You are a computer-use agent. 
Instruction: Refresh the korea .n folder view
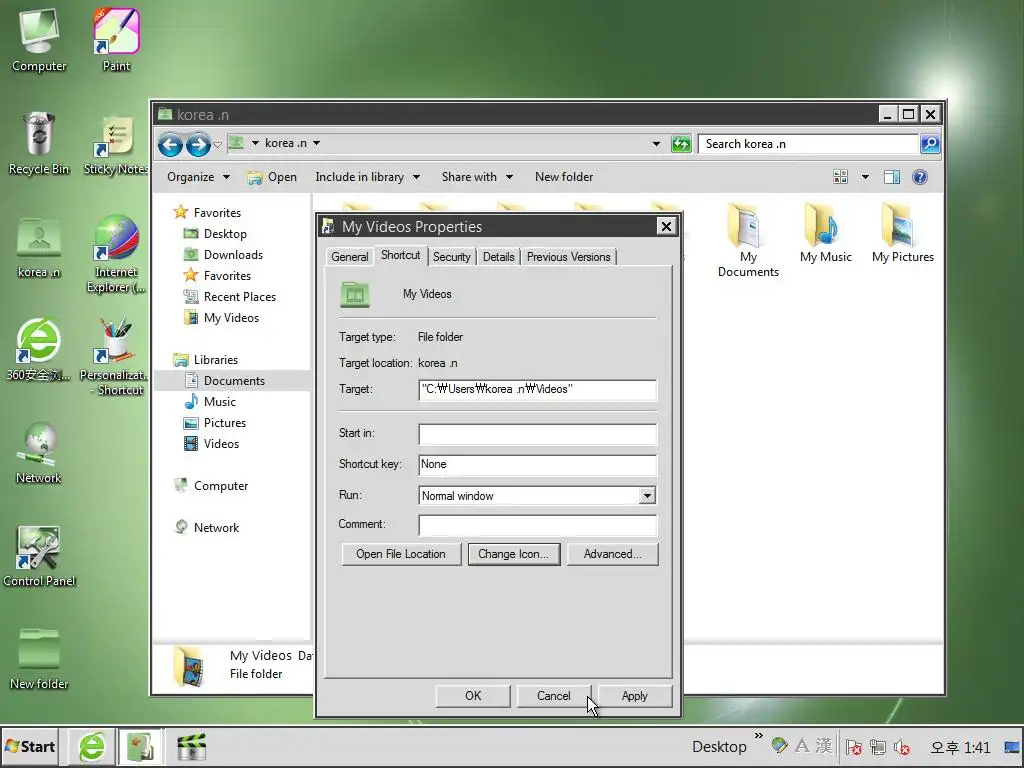pos(681,144)
